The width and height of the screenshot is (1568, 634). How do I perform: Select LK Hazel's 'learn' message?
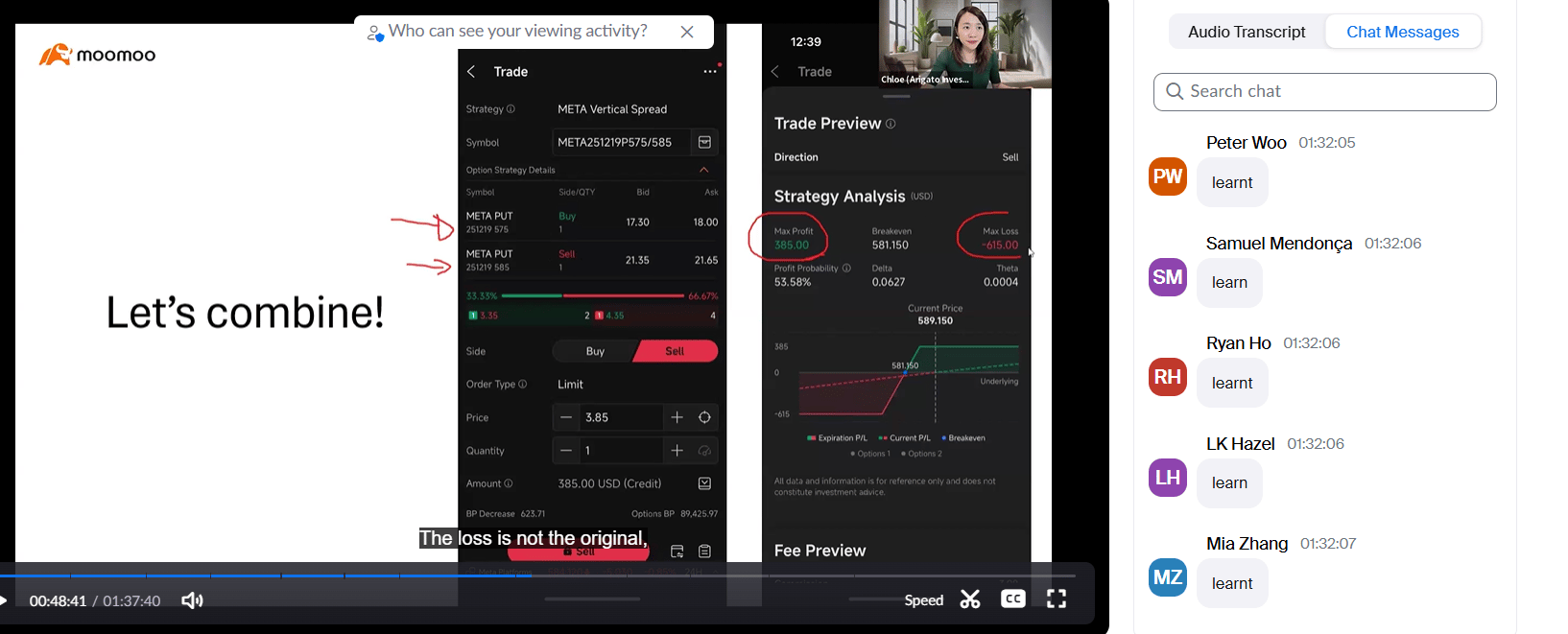click(x=1229, y=483)
